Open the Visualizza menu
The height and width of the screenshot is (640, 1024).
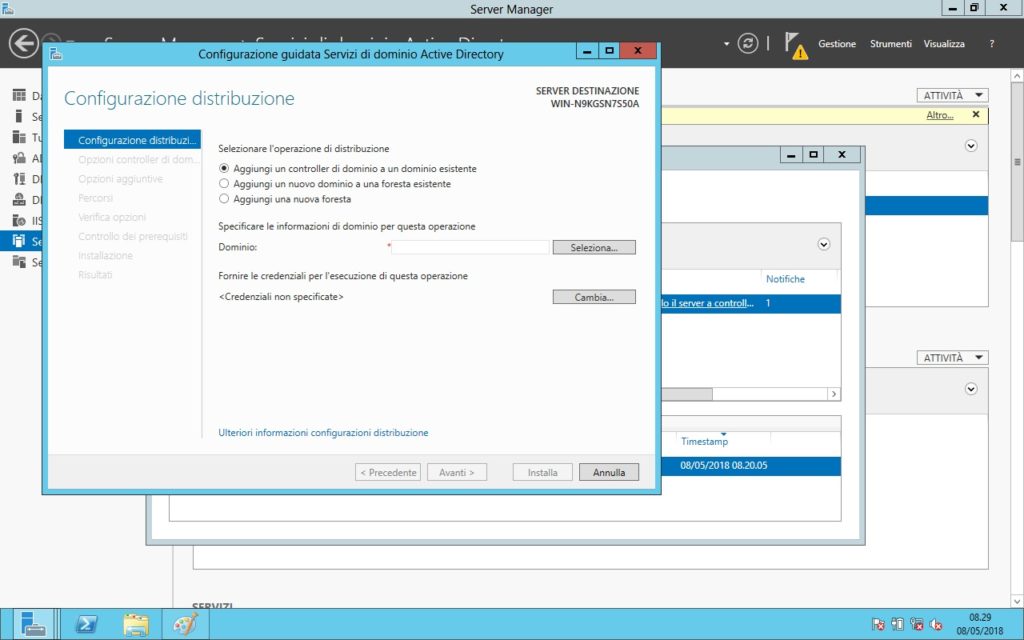(x=944, y=44)
